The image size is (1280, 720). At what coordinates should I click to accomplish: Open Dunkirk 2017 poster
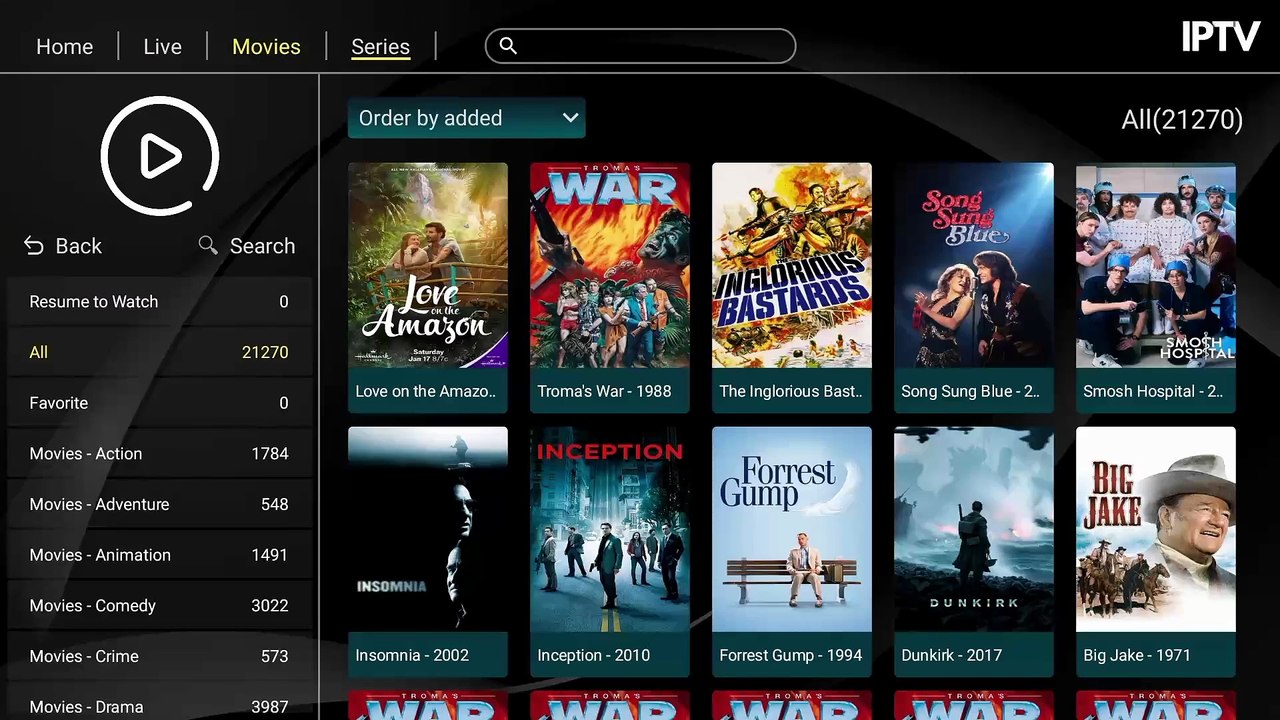click(974, 529)
